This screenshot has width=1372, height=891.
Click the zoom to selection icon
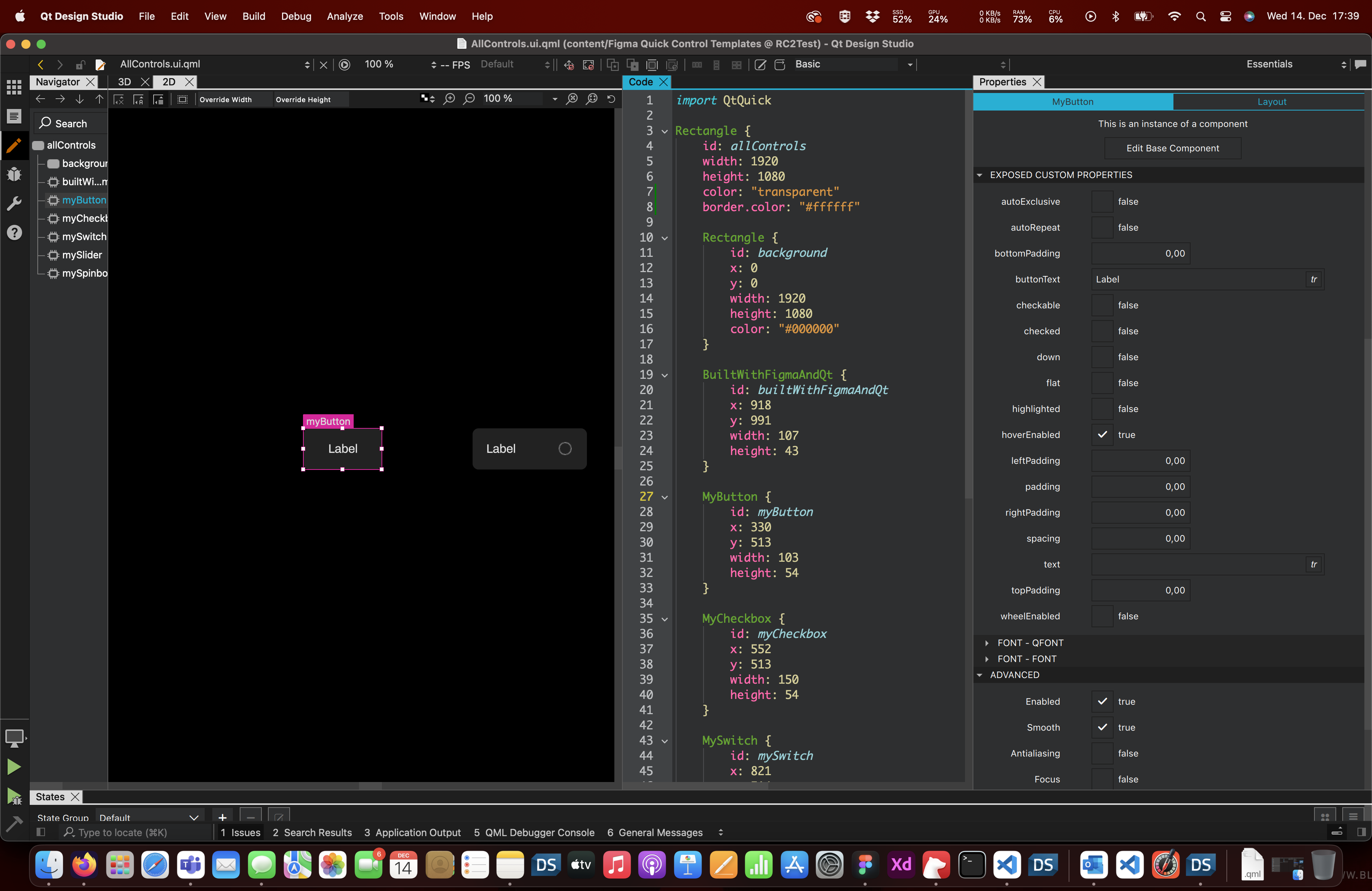[x=592, y=99]
